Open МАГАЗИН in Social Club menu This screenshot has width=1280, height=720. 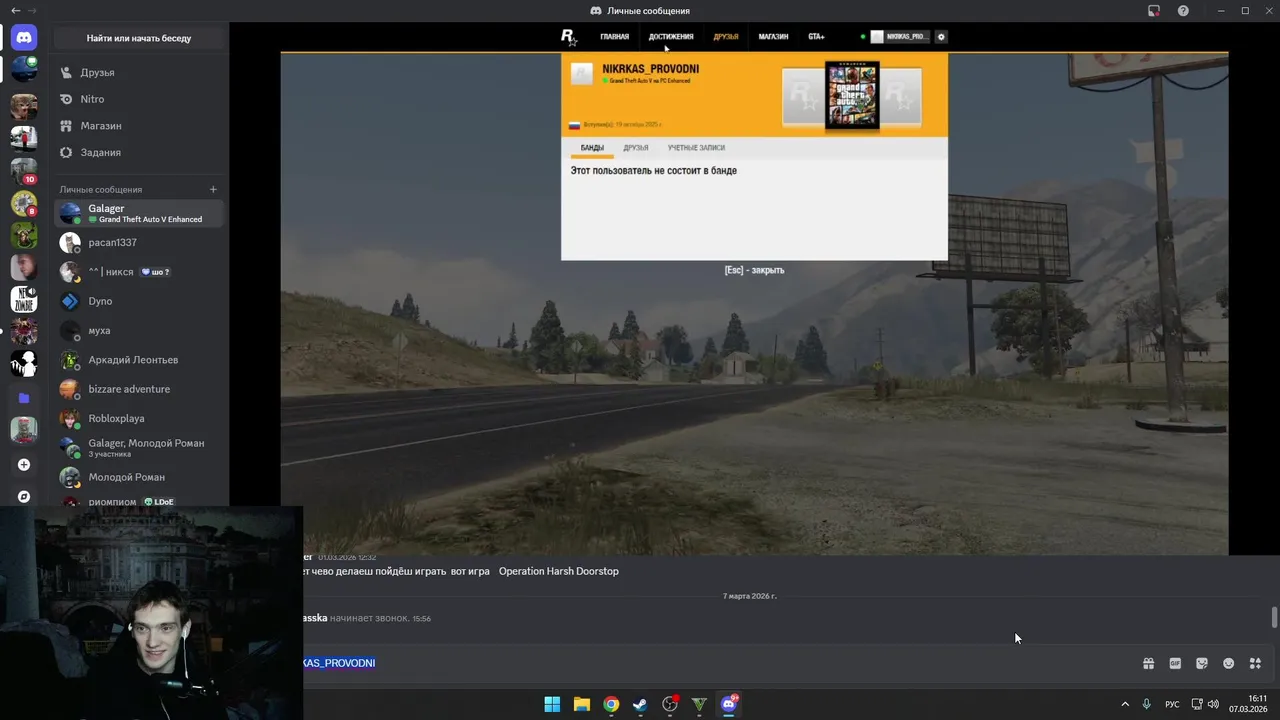coord(773,37)
